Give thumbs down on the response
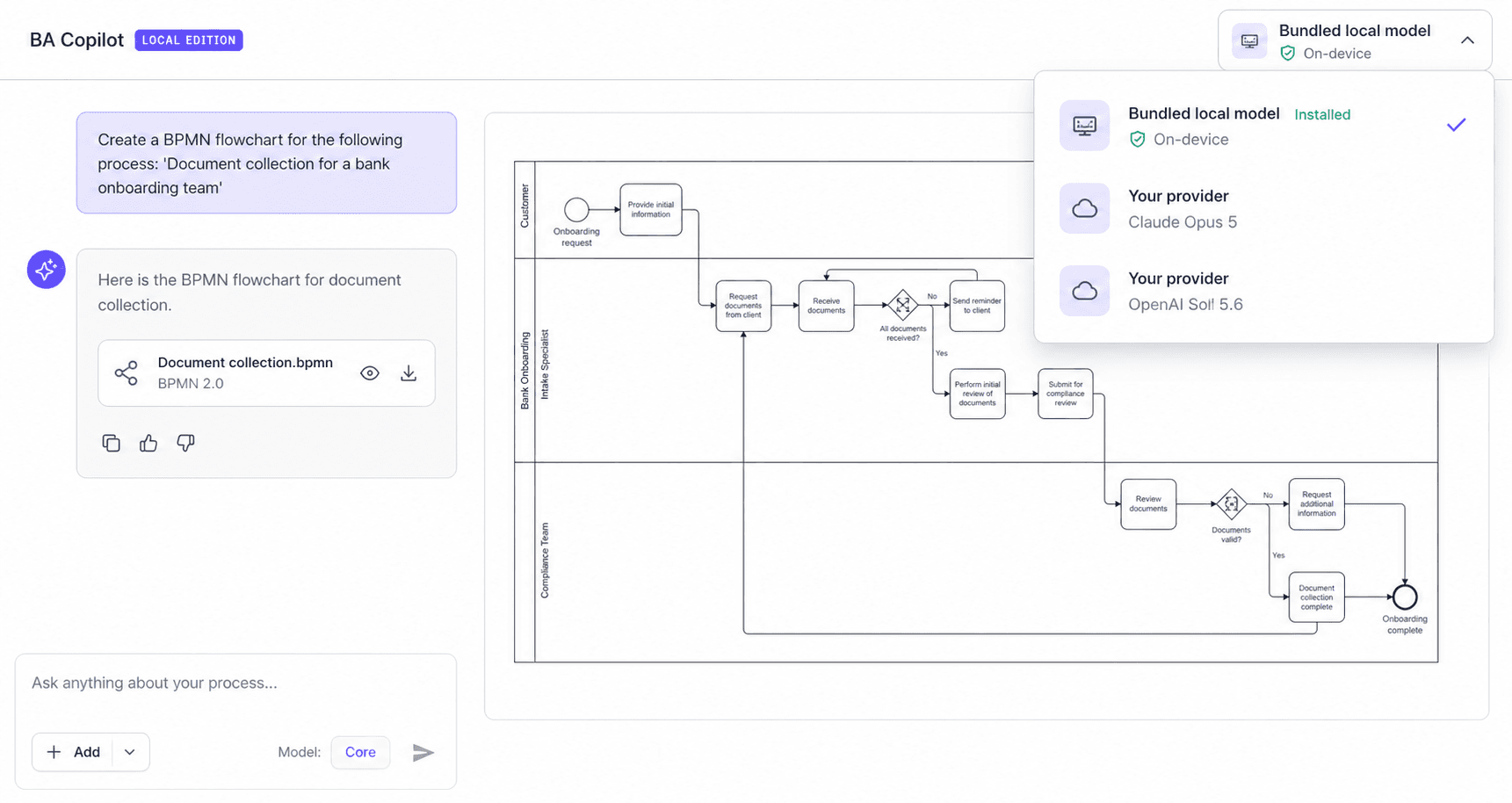The height and width of the screenshot is (803, 1512). click(185, 443)
